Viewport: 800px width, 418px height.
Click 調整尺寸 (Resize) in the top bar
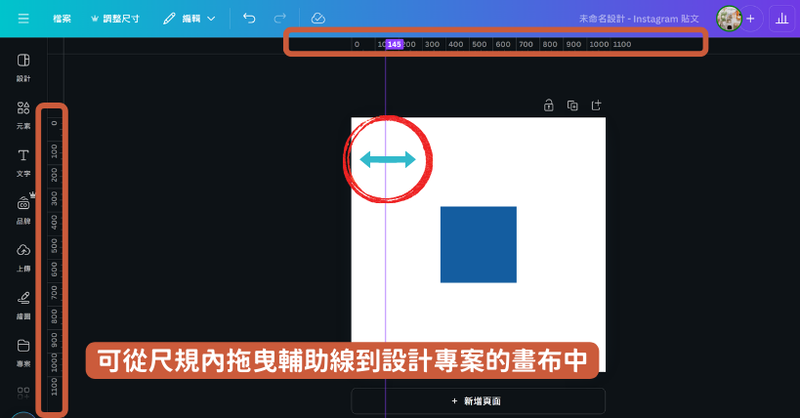coord(116,18)
